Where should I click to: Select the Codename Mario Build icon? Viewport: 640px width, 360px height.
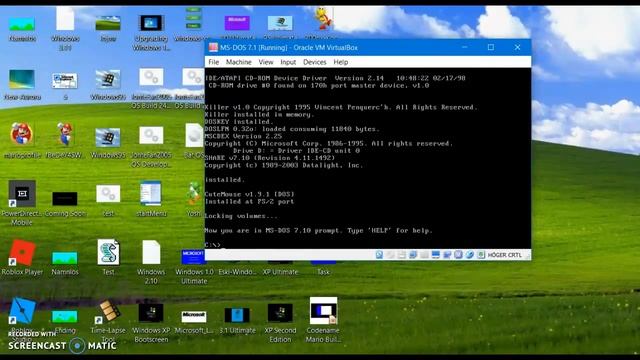click(x=323, y=320)
